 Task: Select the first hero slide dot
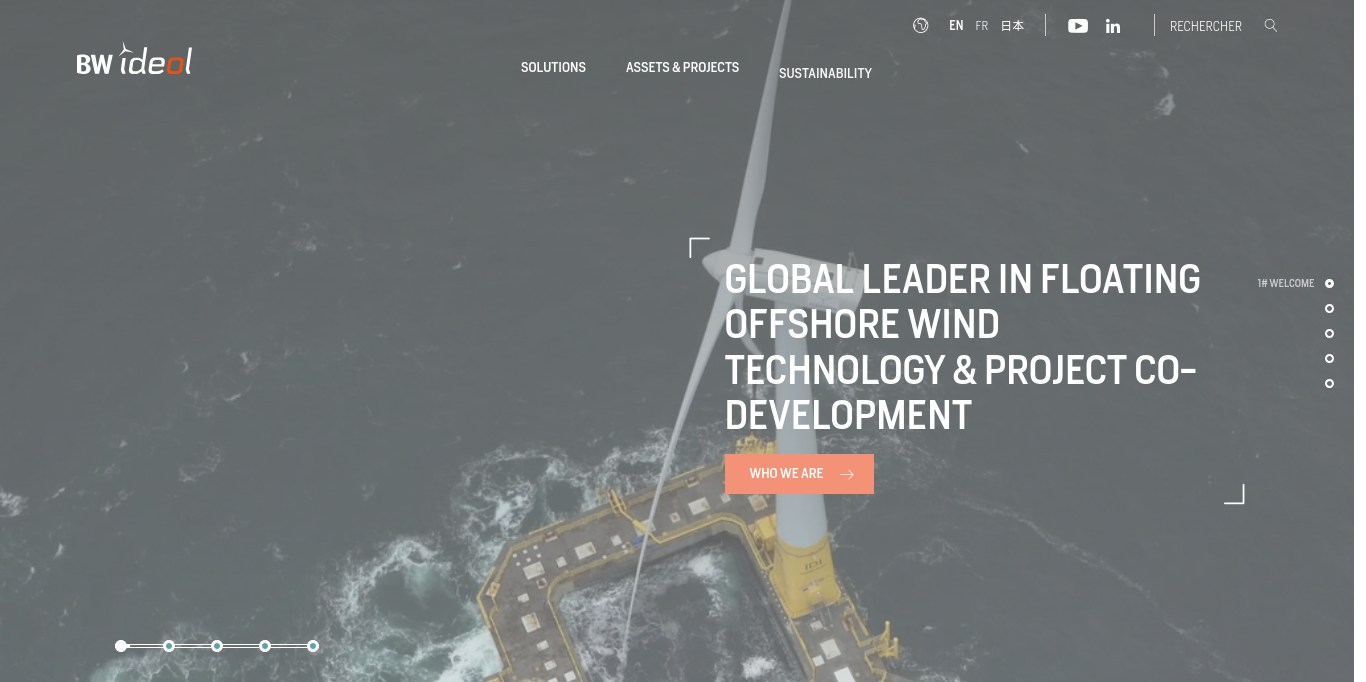[121, 646]
